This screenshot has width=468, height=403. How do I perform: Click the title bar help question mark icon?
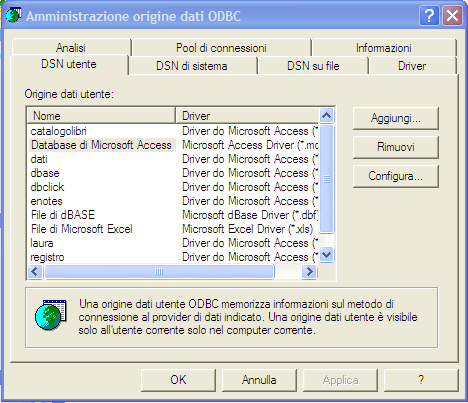tap(429, 15)
